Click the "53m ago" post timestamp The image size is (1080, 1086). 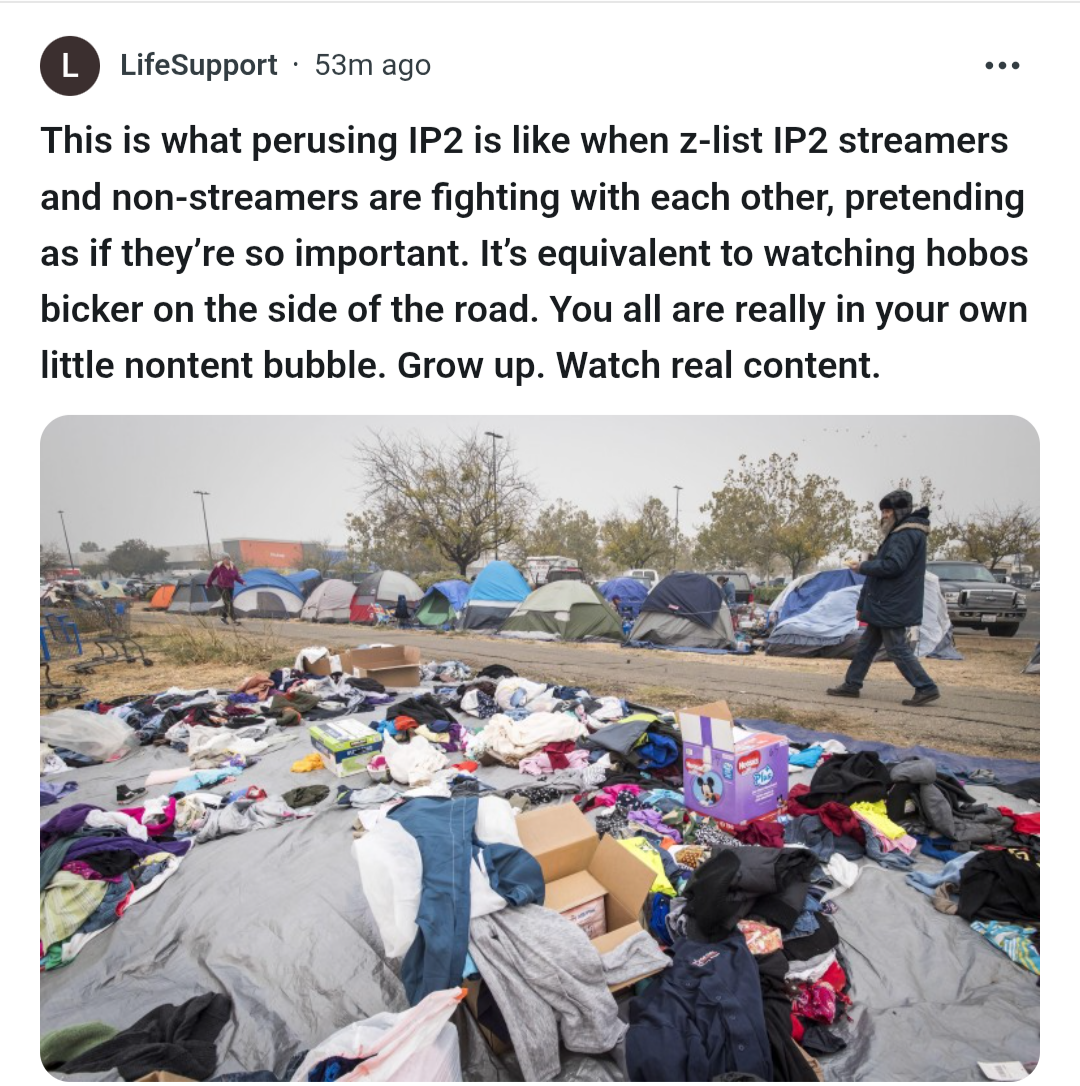(x=373, y=65)
